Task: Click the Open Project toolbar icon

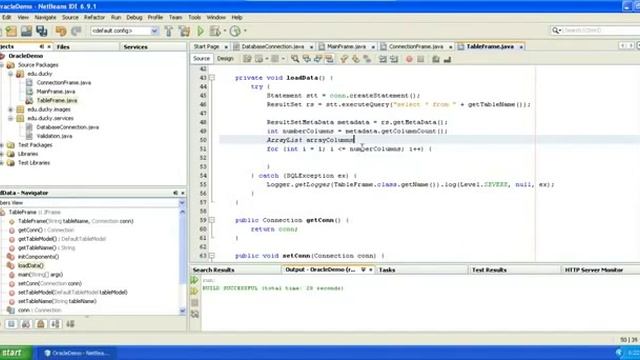Action: (x=26, y=31)
